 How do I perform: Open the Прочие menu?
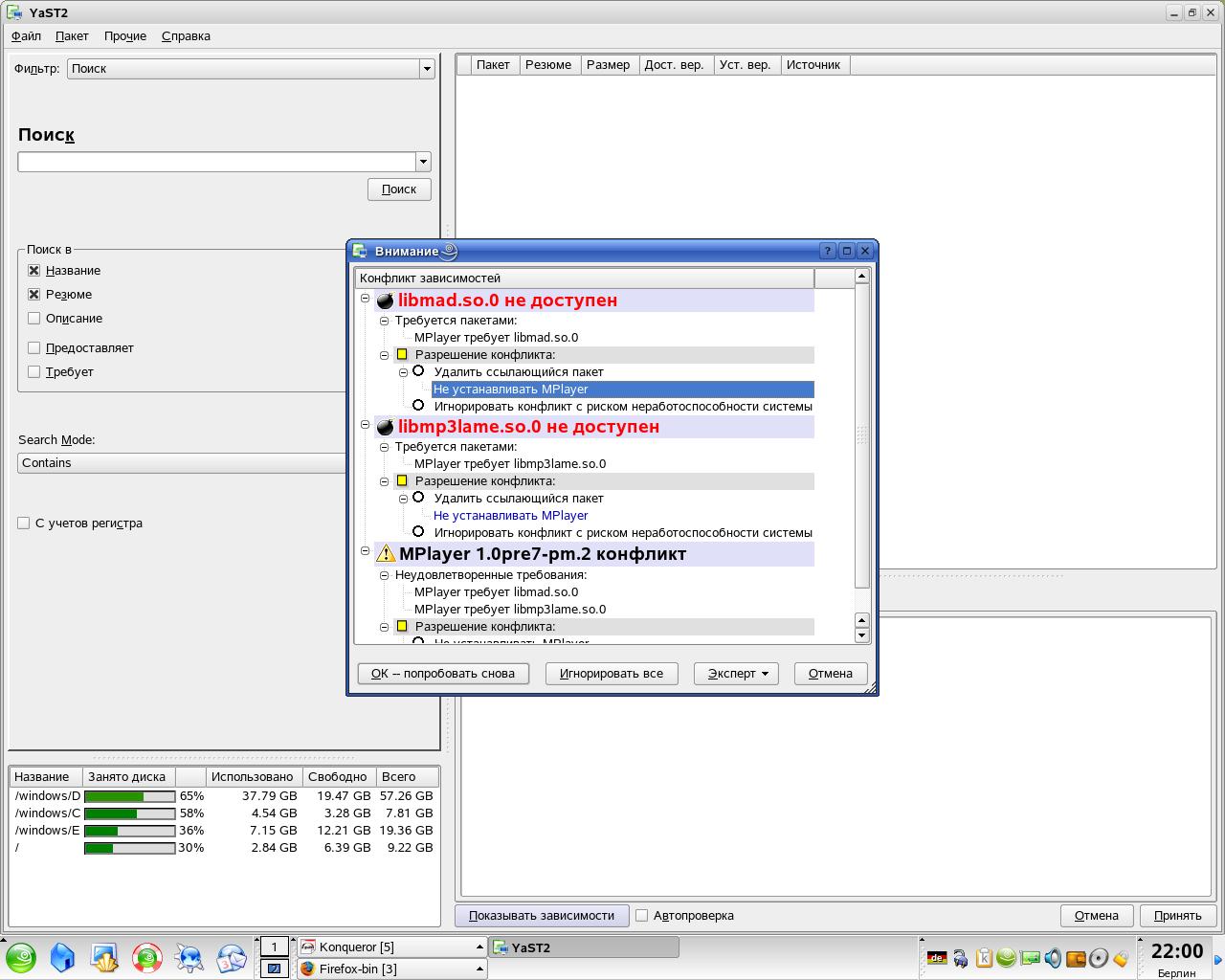point(125,36)
